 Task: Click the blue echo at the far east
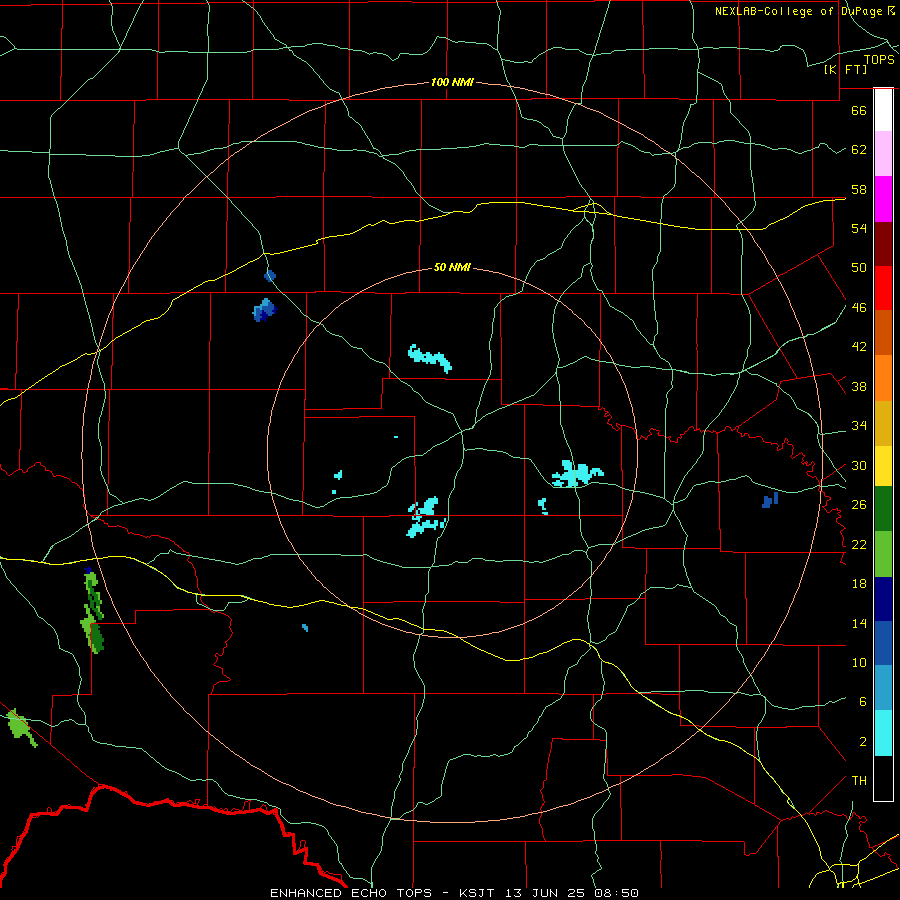tap(770, 500)
